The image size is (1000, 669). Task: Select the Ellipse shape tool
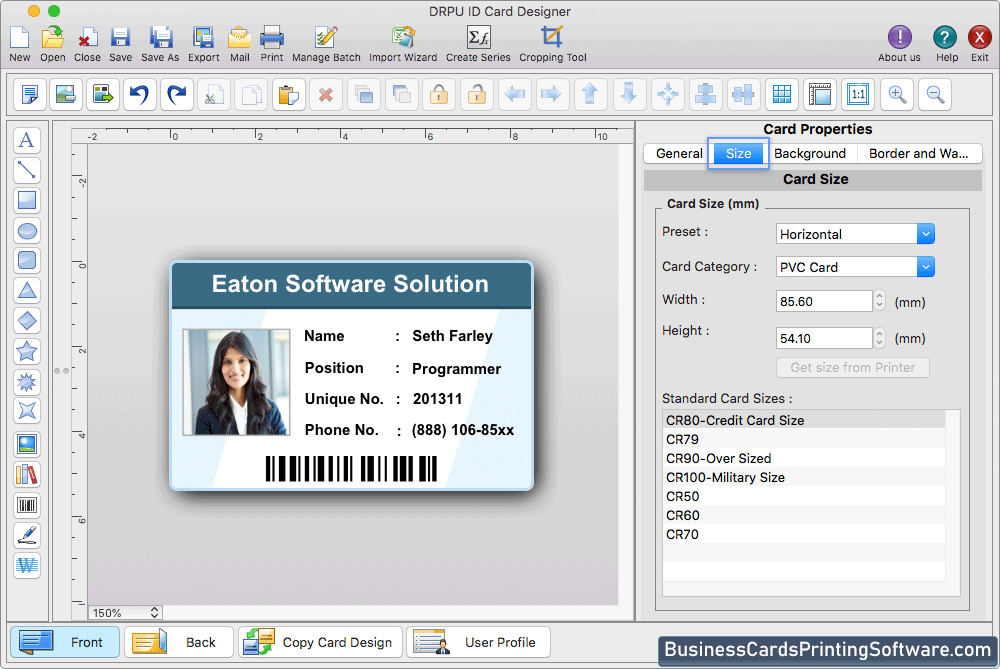pyautogui.click(x=27, y=230)
